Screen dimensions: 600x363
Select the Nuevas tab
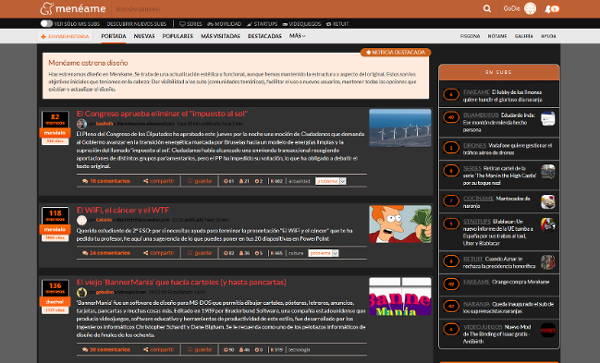pos(144,36)
